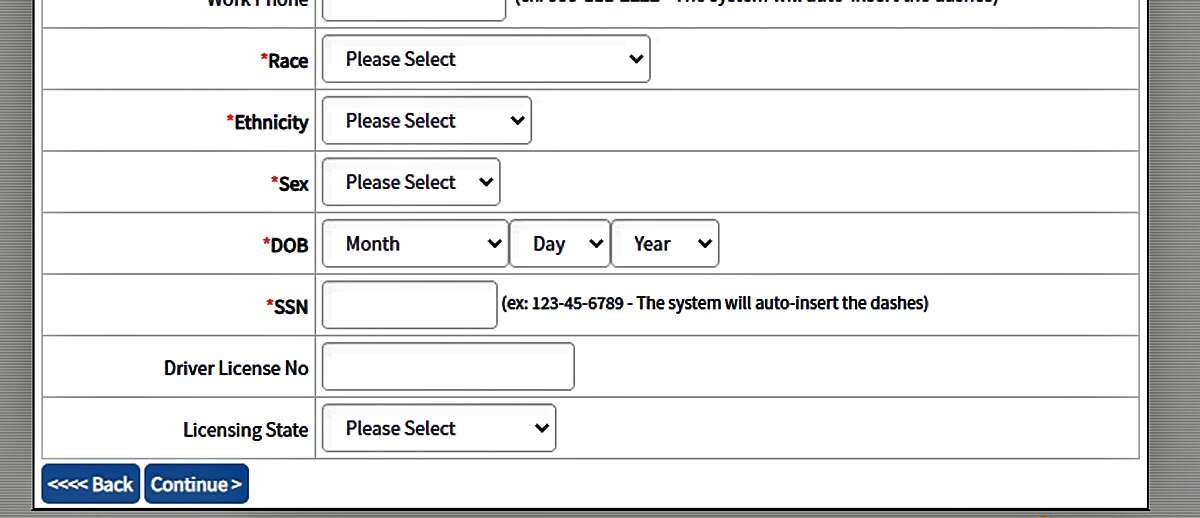Open the Race dropdown
This screenshot has width=1200, height=518.
(486, 59)
